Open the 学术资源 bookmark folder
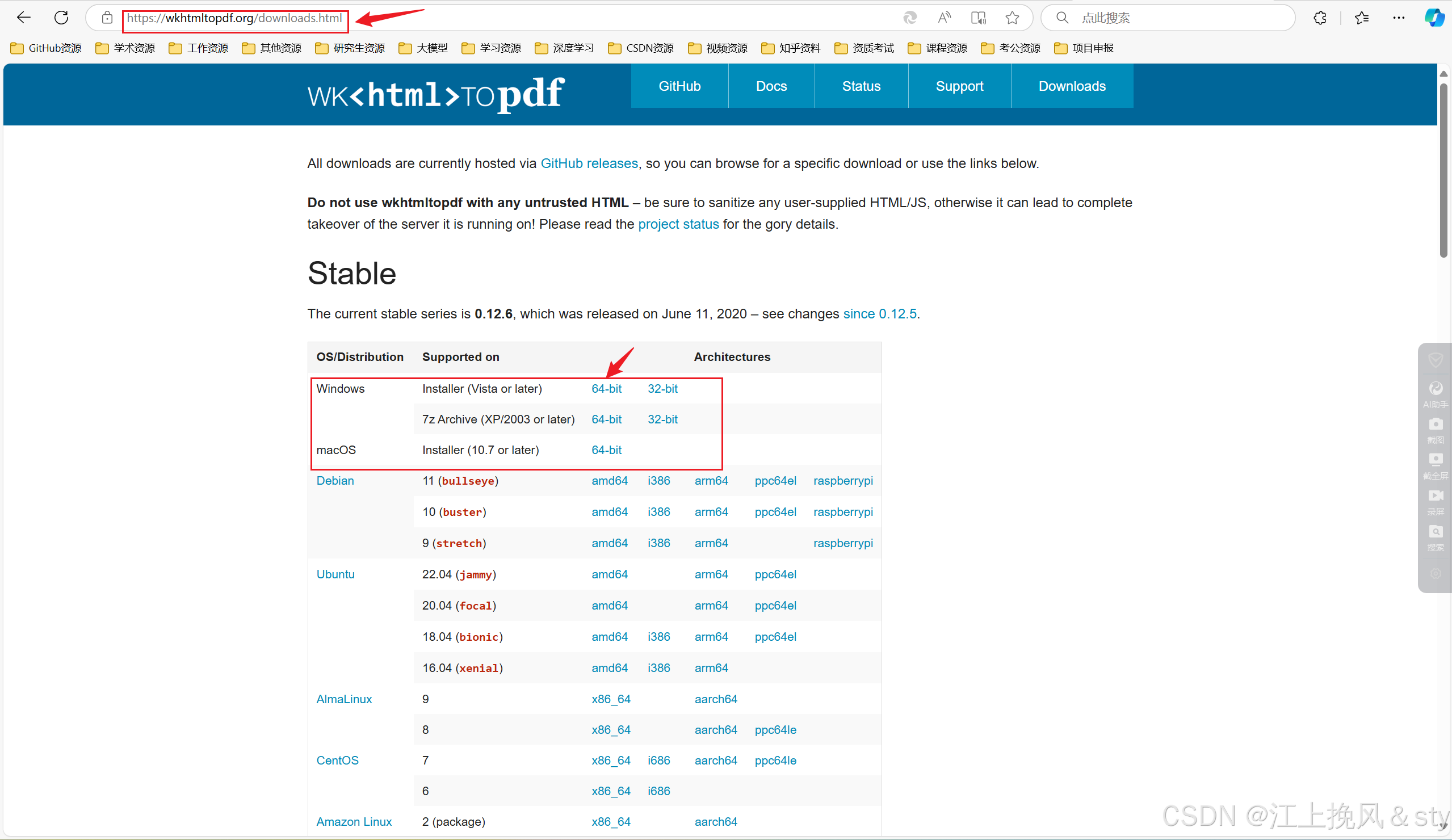1452x840 pixels. coord(125,48)
